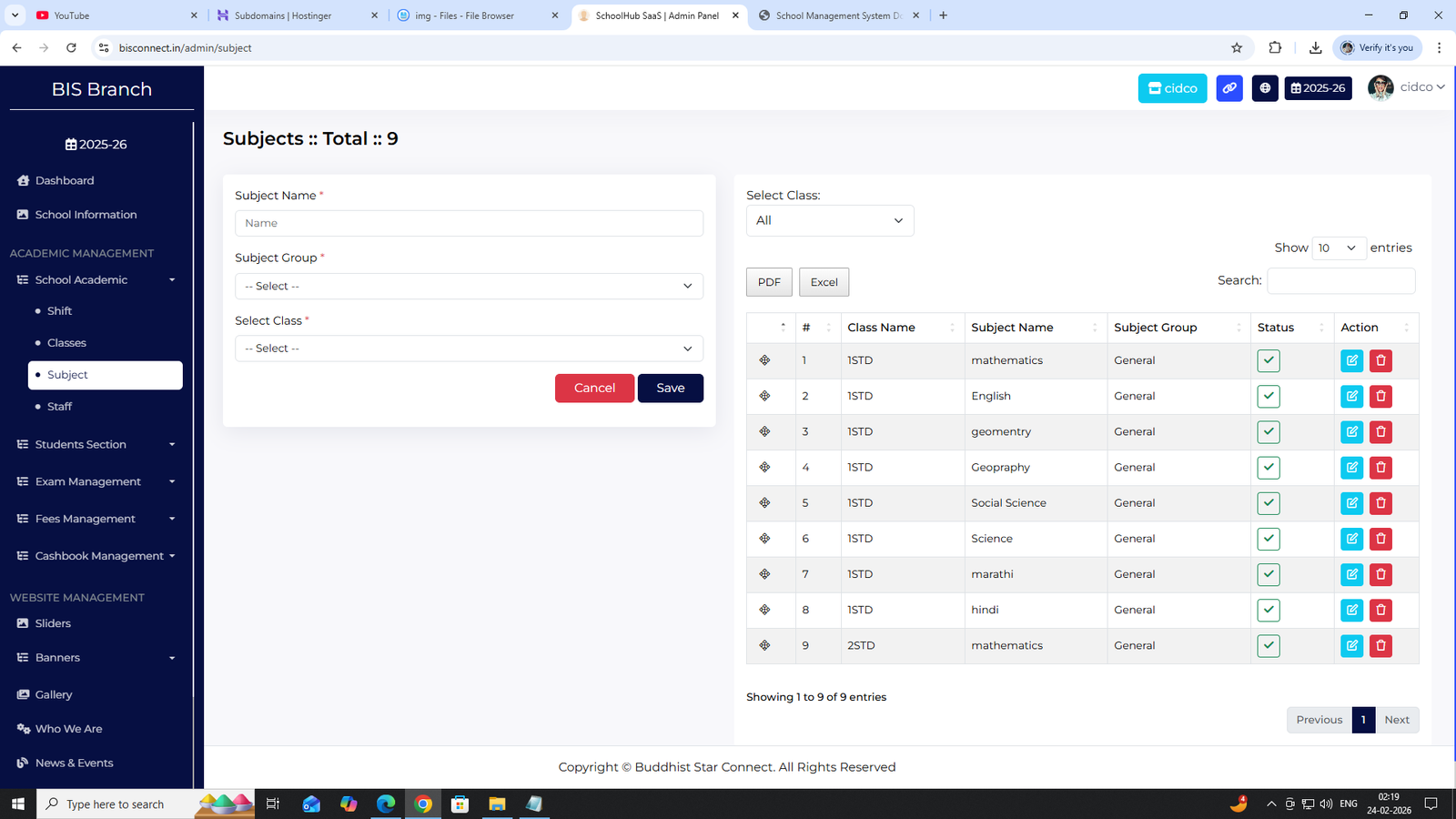The height and width of the screenshot is (819, 1456).
Task: Click the sort arrows on the Subject Name column
Action: point(1094,327)
